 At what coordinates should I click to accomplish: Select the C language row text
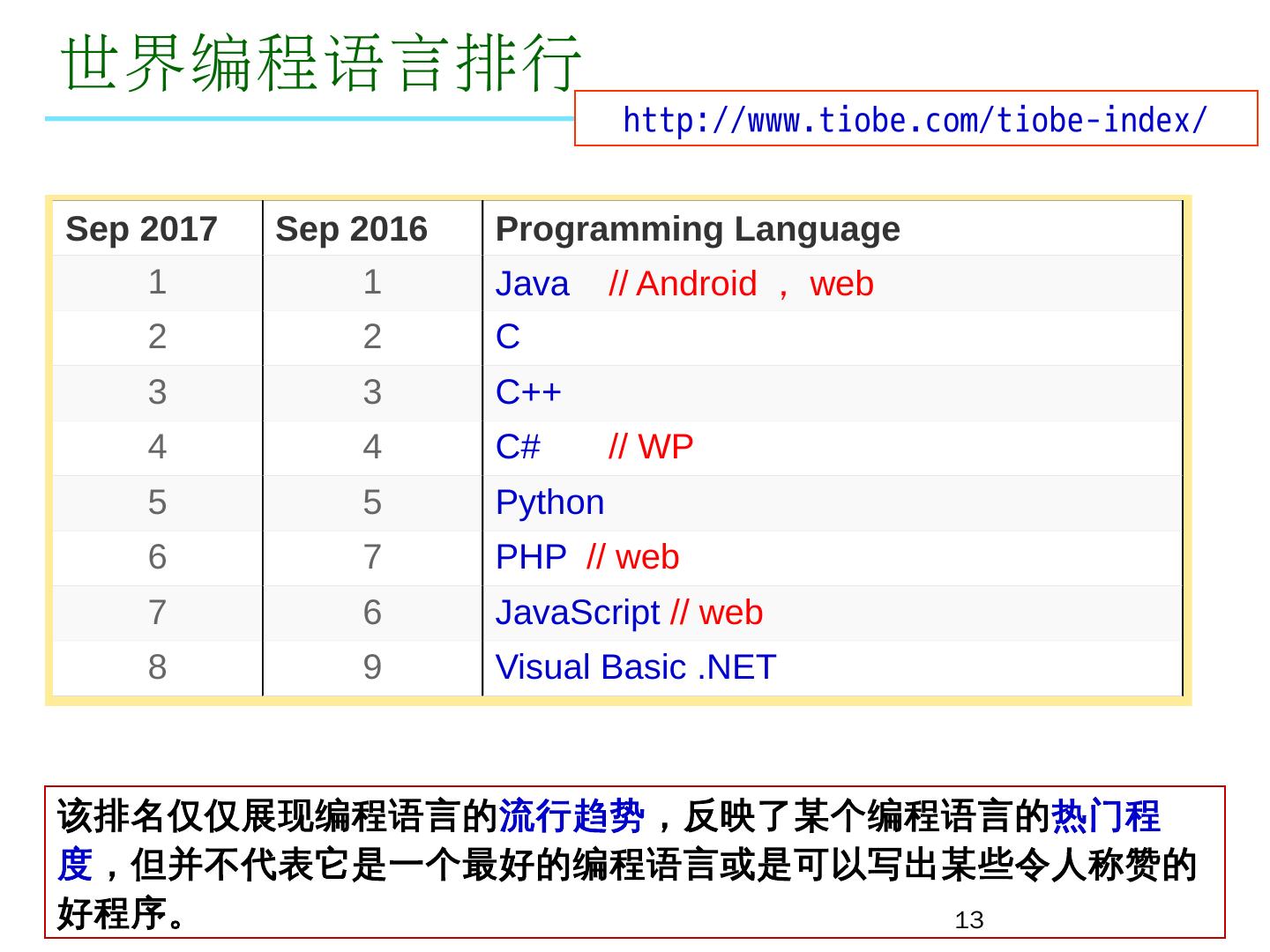tap(508, 337)
